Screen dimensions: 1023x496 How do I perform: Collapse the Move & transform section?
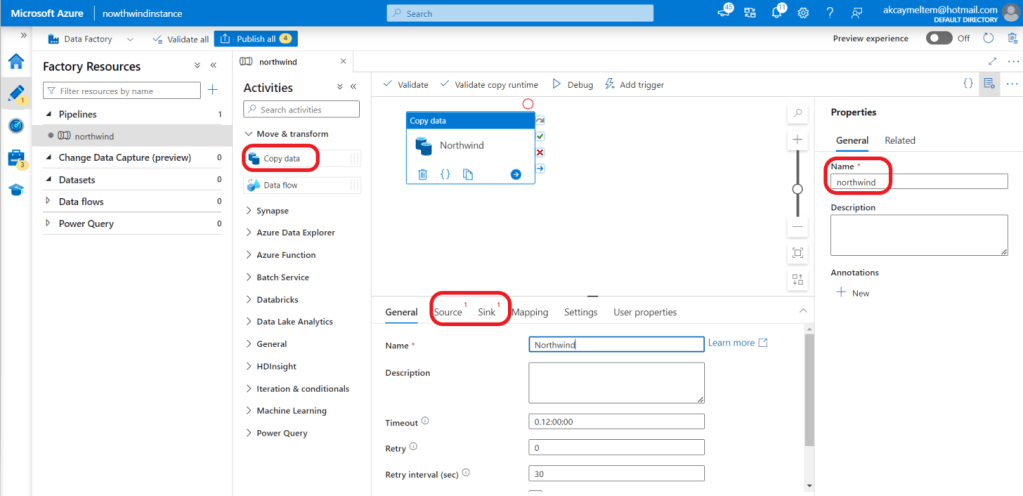[249, 134]
